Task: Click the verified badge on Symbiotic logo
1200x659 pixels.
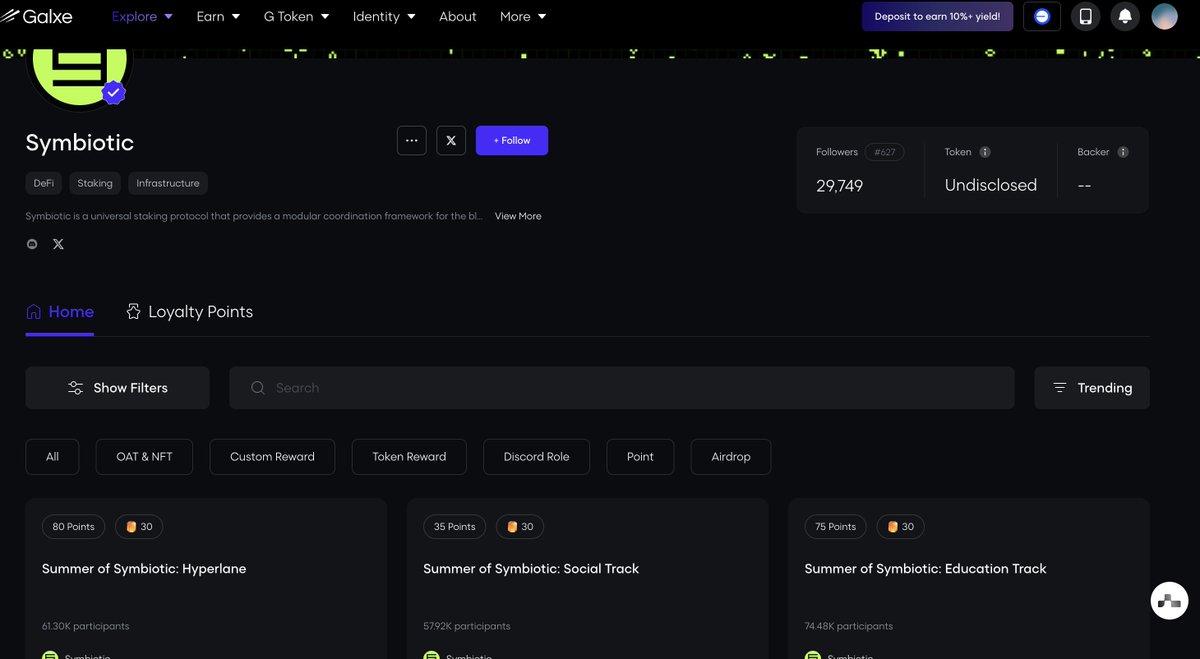Action: point(113,92)
